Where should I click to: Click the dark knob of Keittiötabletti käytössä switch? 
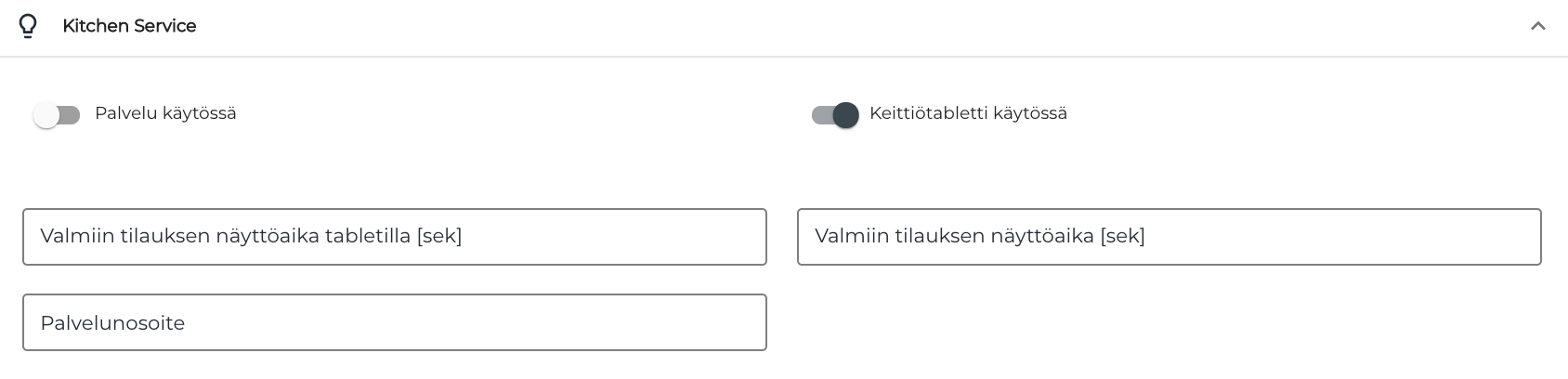[x=845, y=115]
